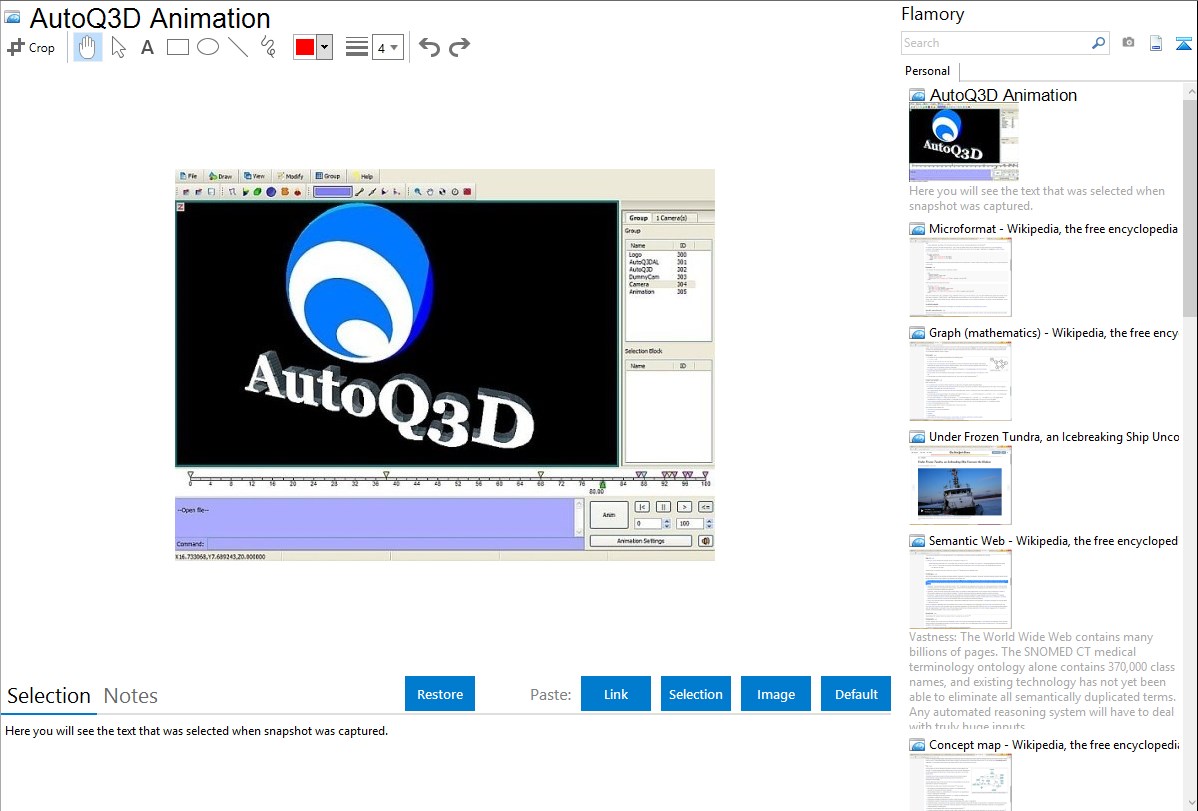Click the Anim button in the snapshot
Screen dimensions: 1198x811
pos(609,514)
